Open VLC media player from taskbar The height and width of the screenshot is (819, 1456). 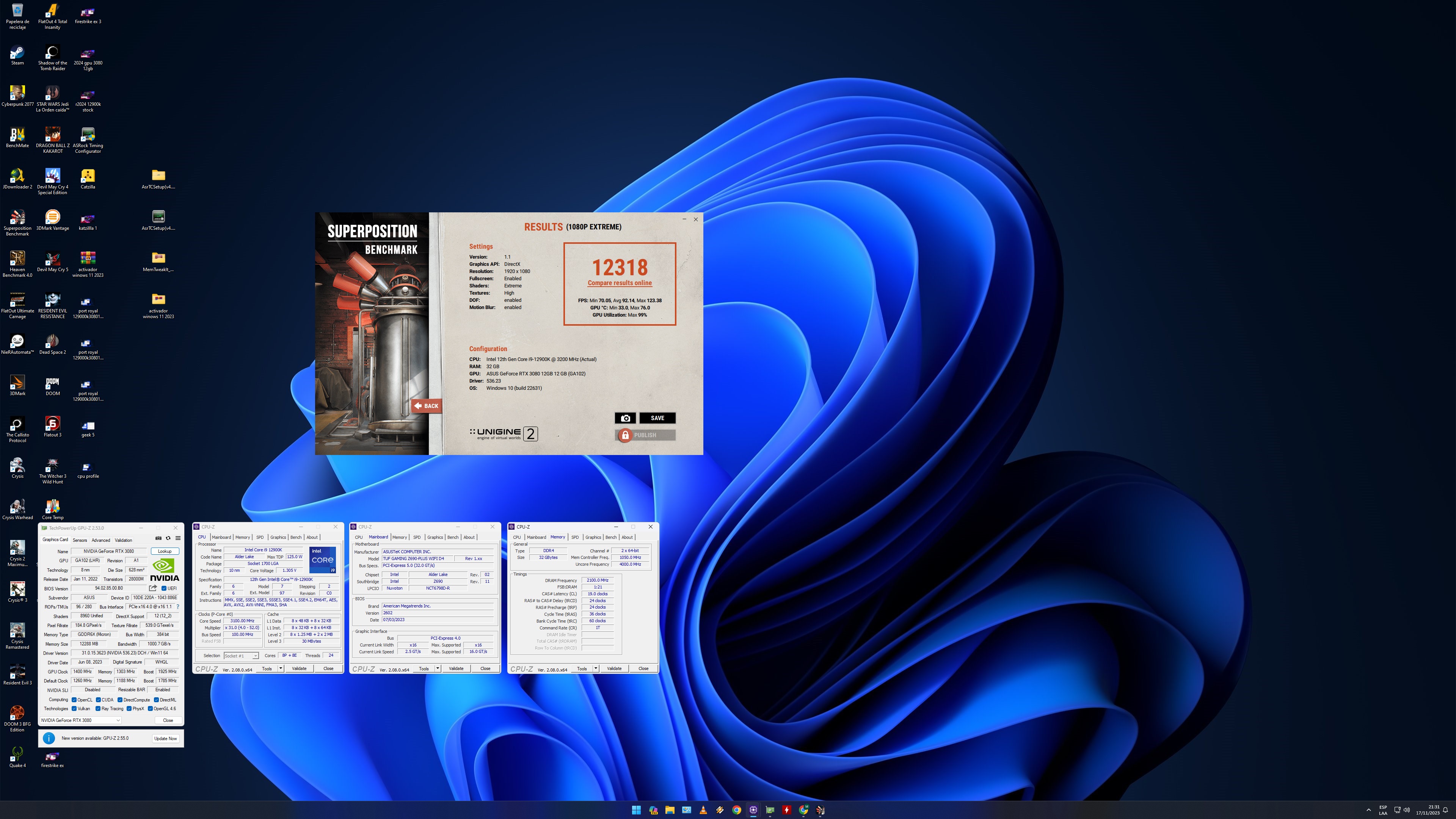703,810
